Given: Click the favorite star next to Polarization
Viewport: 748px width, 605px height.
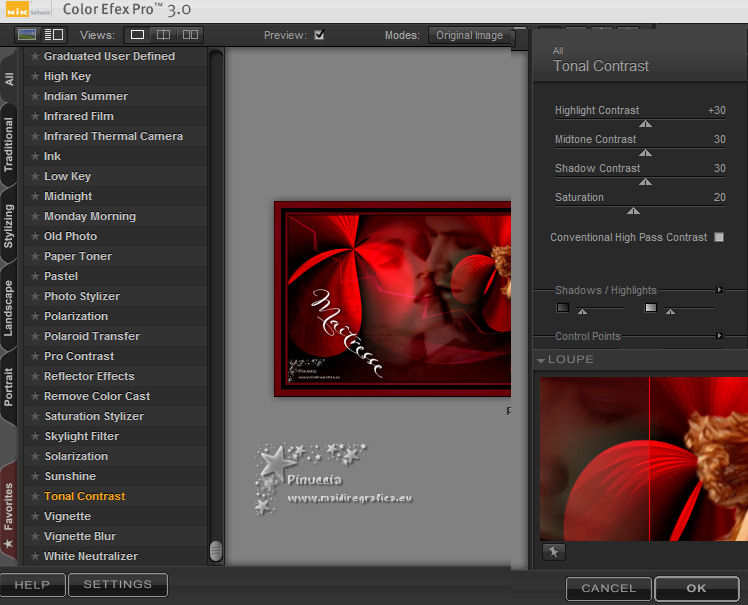Looking at the screenshot, I should [x=35, y=316].
